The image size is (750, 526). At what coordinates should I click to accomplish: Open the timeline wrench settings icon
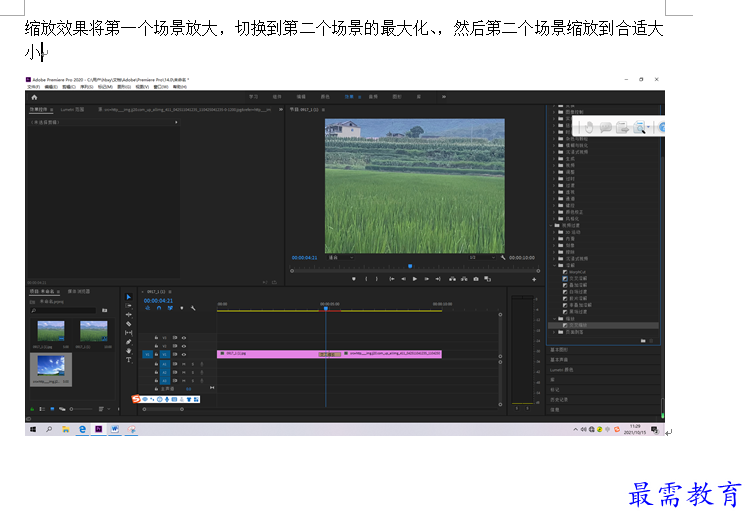(193, 308)
